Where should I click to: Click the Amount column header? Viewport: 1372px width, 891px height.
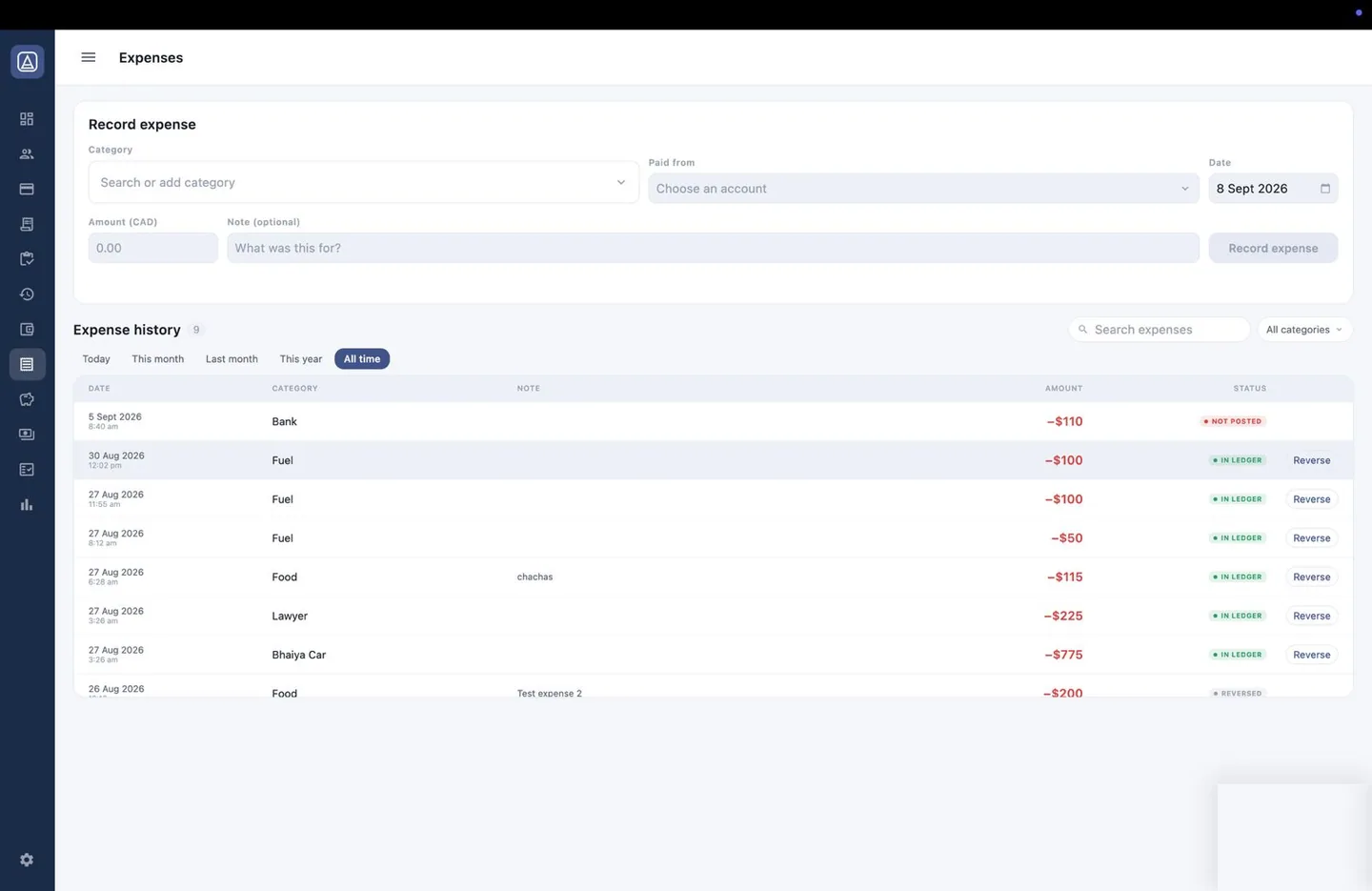[1063, 389]
